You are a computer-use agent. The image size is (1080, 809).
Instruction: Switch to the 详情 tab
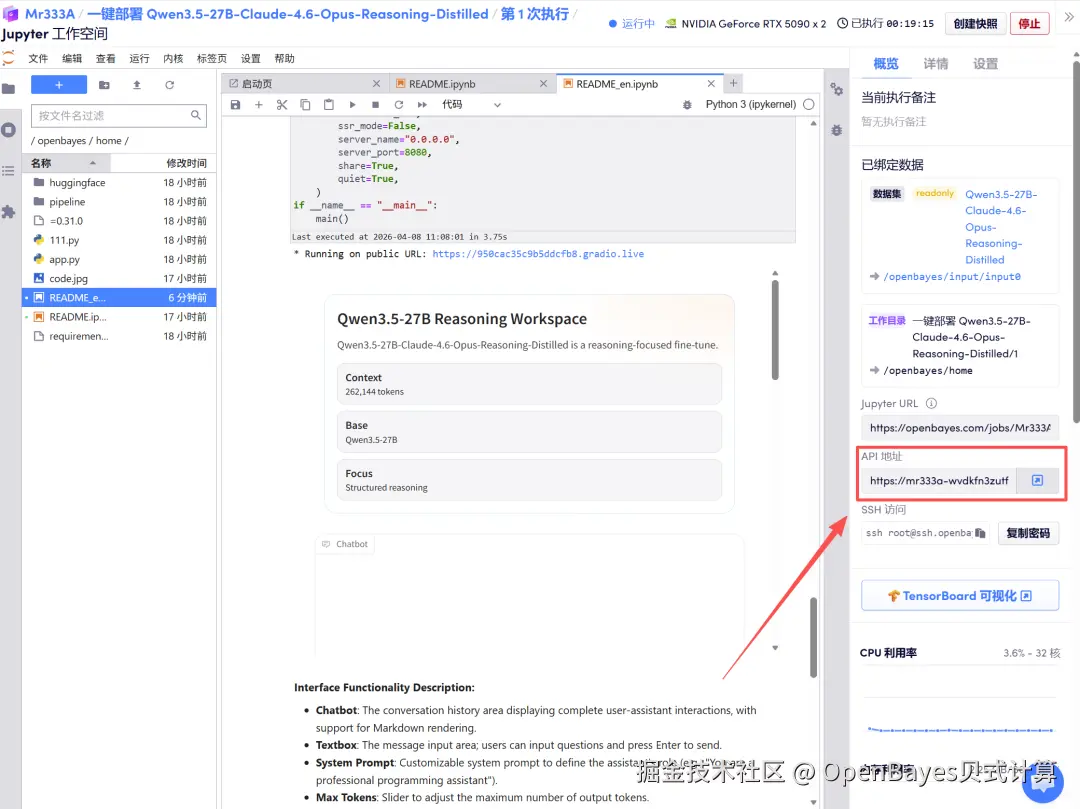point(935,64)
